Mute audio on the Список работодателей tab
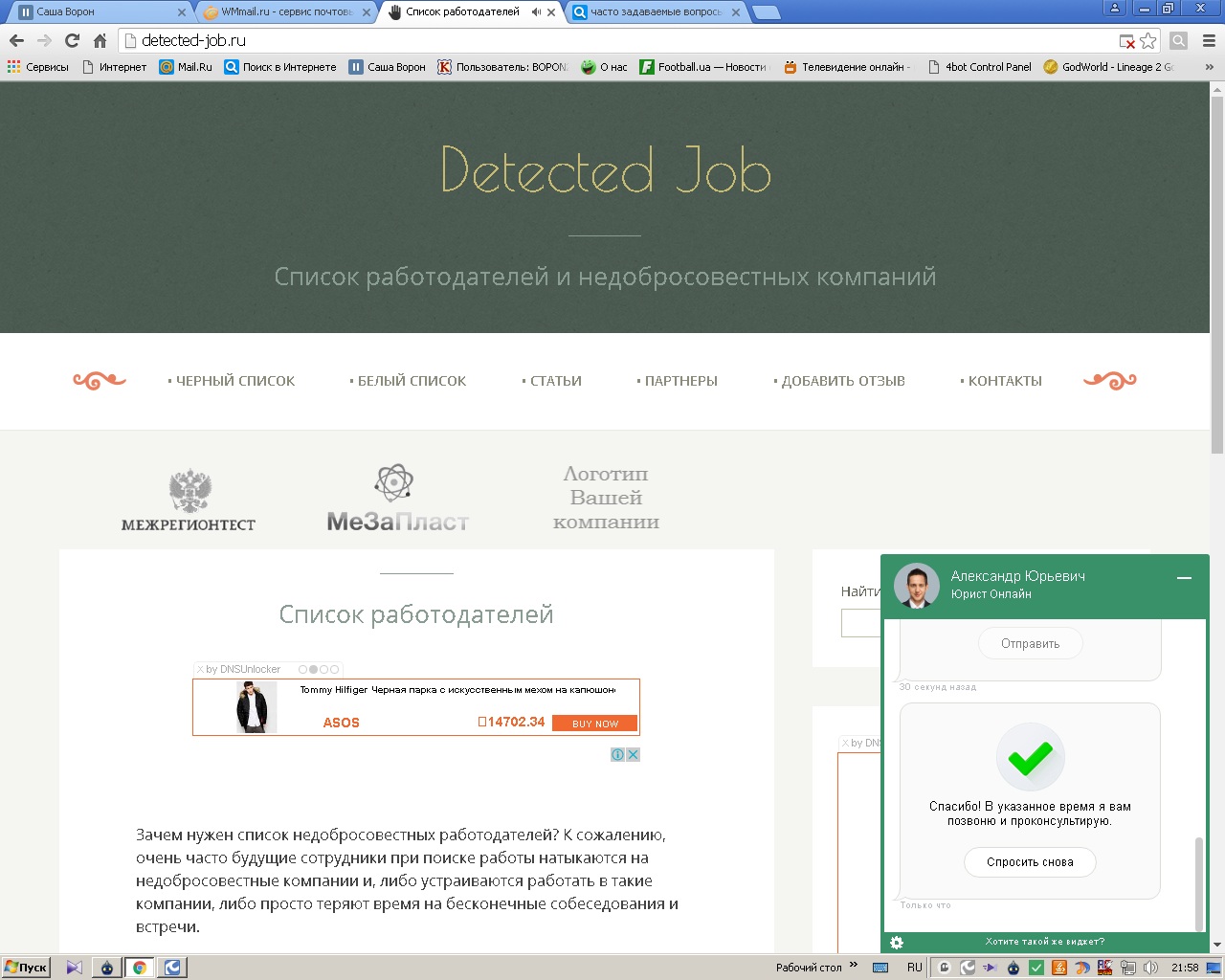 (x=536, y=12)
